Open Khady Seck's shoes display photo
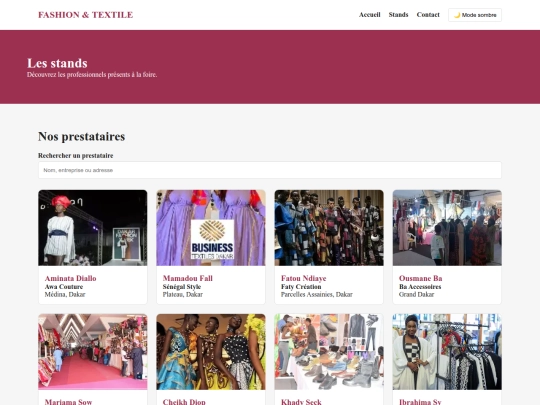The image size is (540, 405). (329, 352)
